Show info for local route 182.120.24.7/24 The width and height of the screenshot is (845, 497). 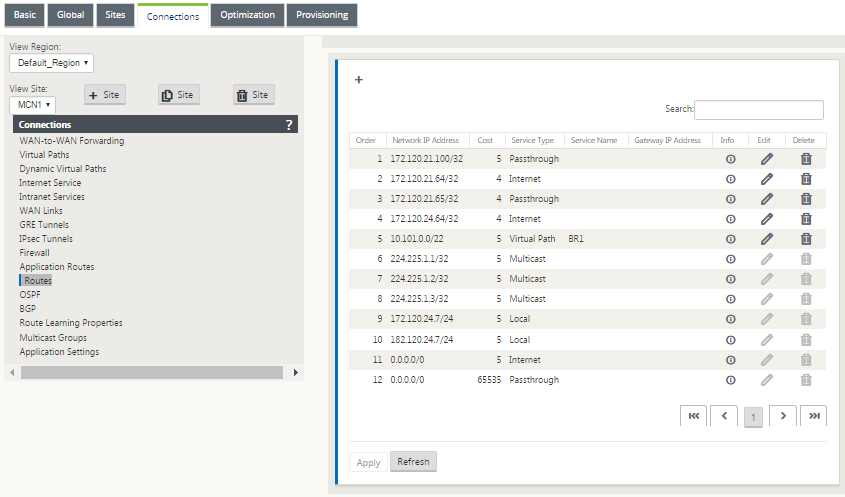[731, 340]
